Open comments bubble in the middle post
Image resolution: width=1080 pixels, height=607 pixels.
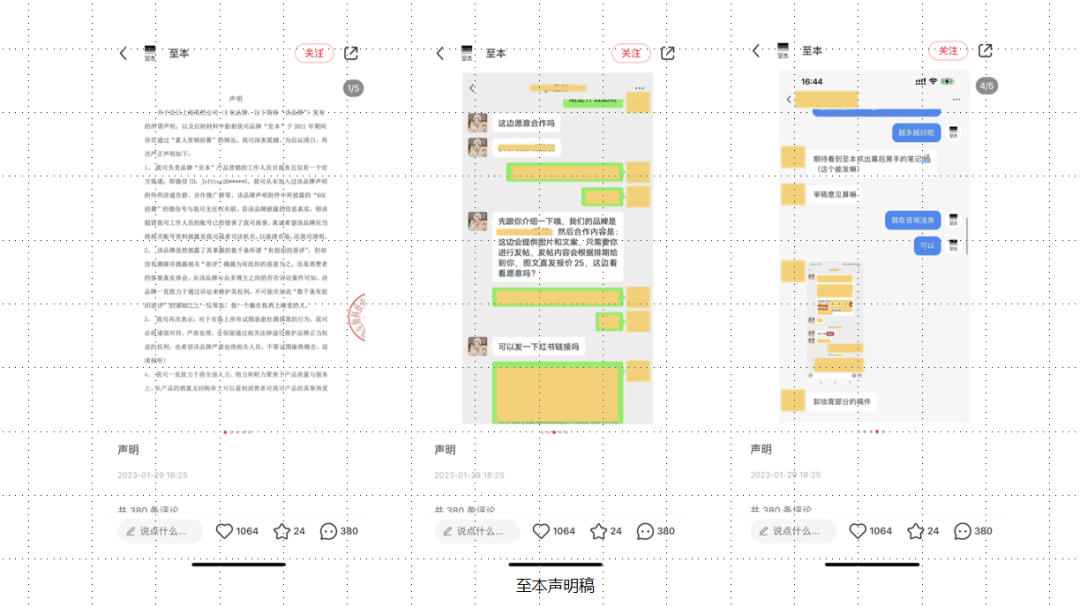pyautogui.click(x=645, y=531)
